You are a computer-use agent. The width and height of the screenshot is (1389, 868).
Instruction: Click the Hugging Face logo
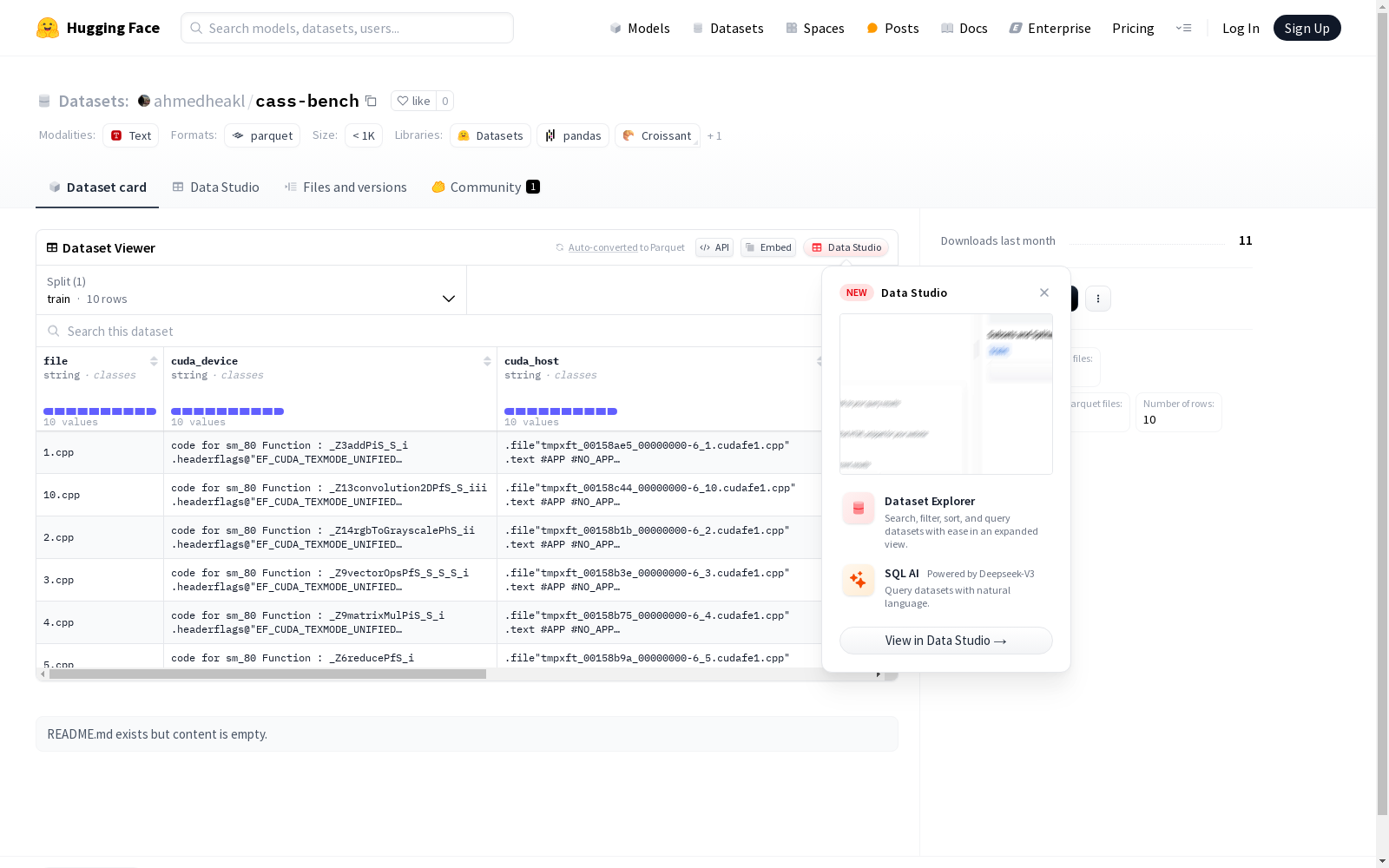point(98,28)
